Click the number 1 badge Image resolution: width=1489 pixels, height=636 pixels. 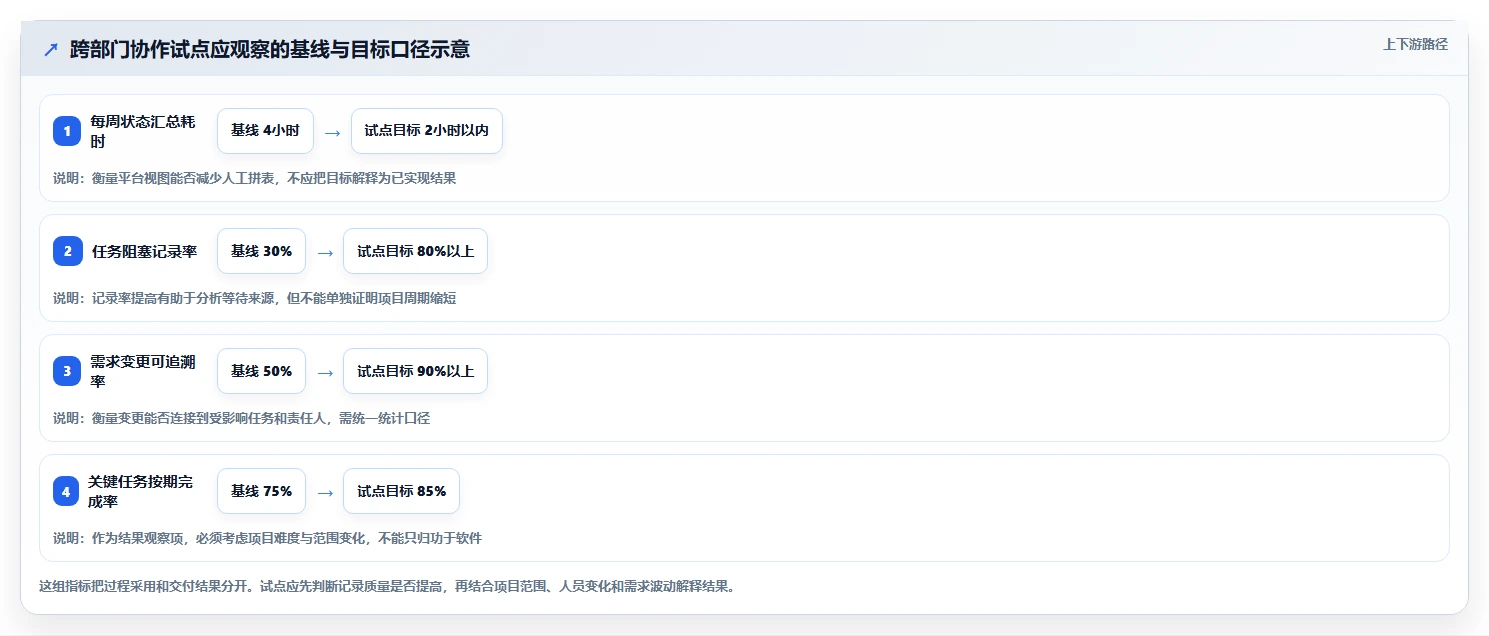pos(67,131)
